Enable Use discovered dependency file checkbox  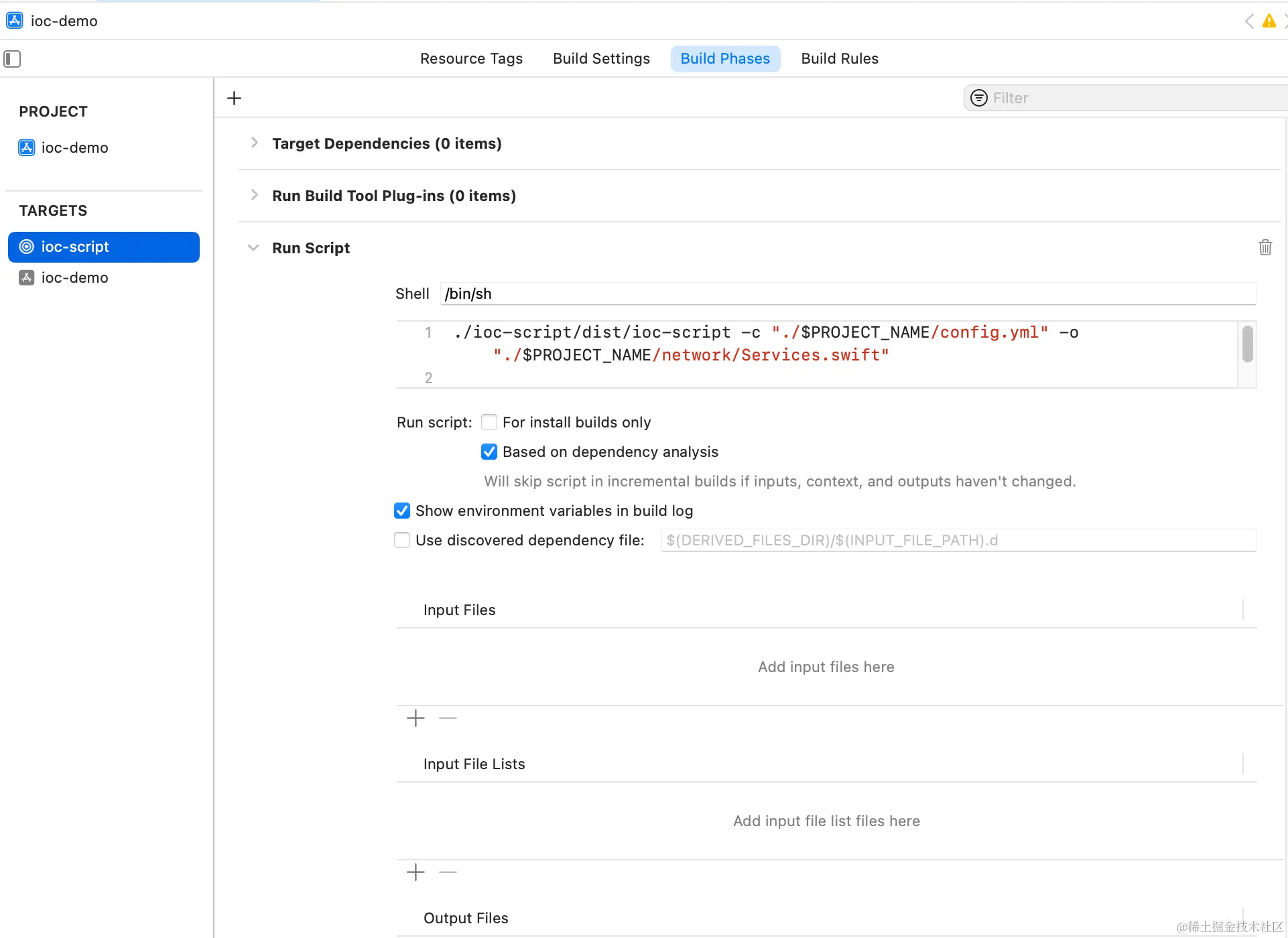(x=402, y=540)
